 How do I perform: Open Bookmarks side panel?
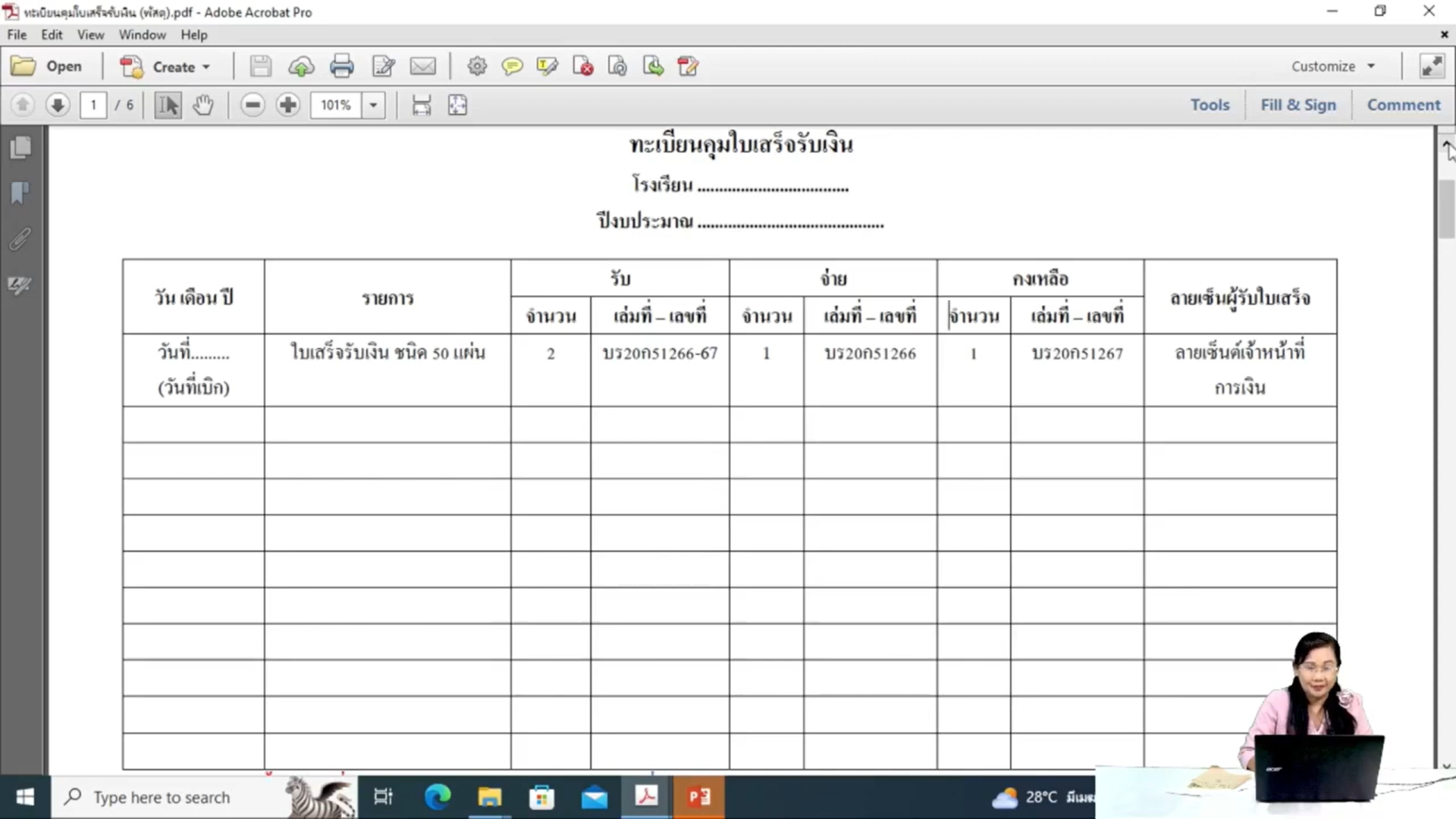click(20, 193)
